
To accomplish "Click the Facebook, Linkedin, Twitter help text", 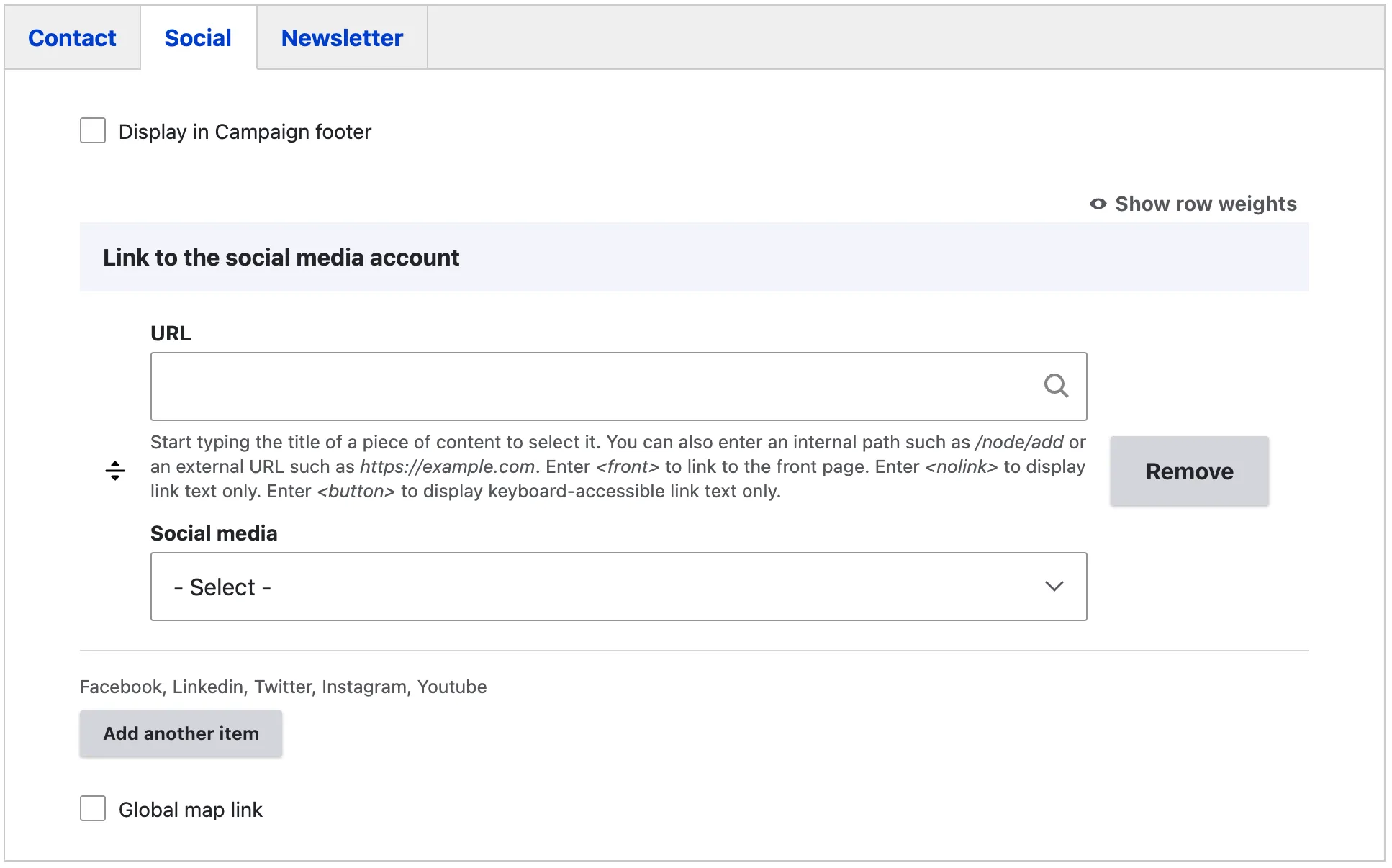I will click(x=283, y=687).
